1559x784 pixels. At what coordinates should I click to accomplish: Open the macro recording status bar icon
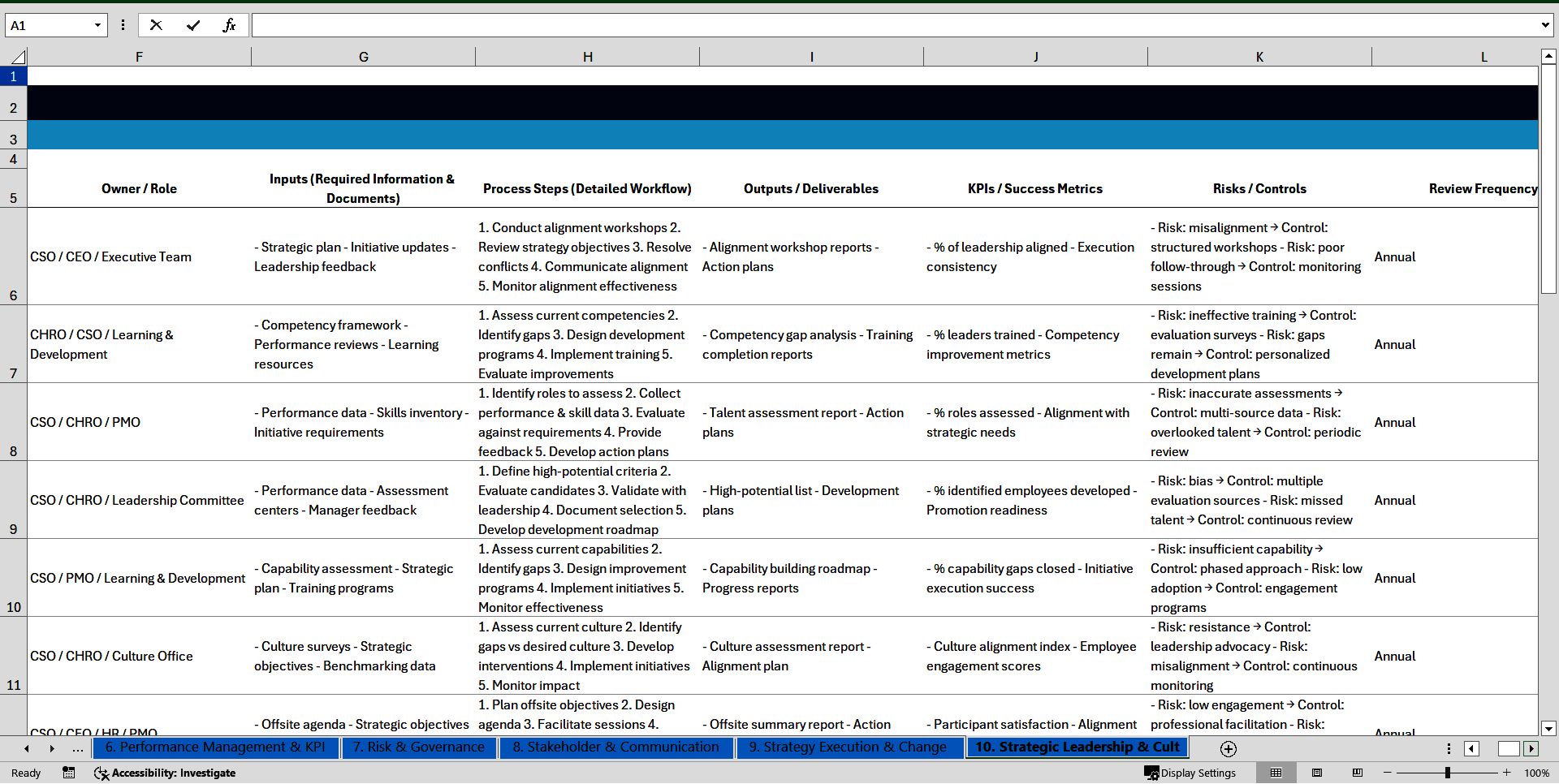[x=69, y=773]
